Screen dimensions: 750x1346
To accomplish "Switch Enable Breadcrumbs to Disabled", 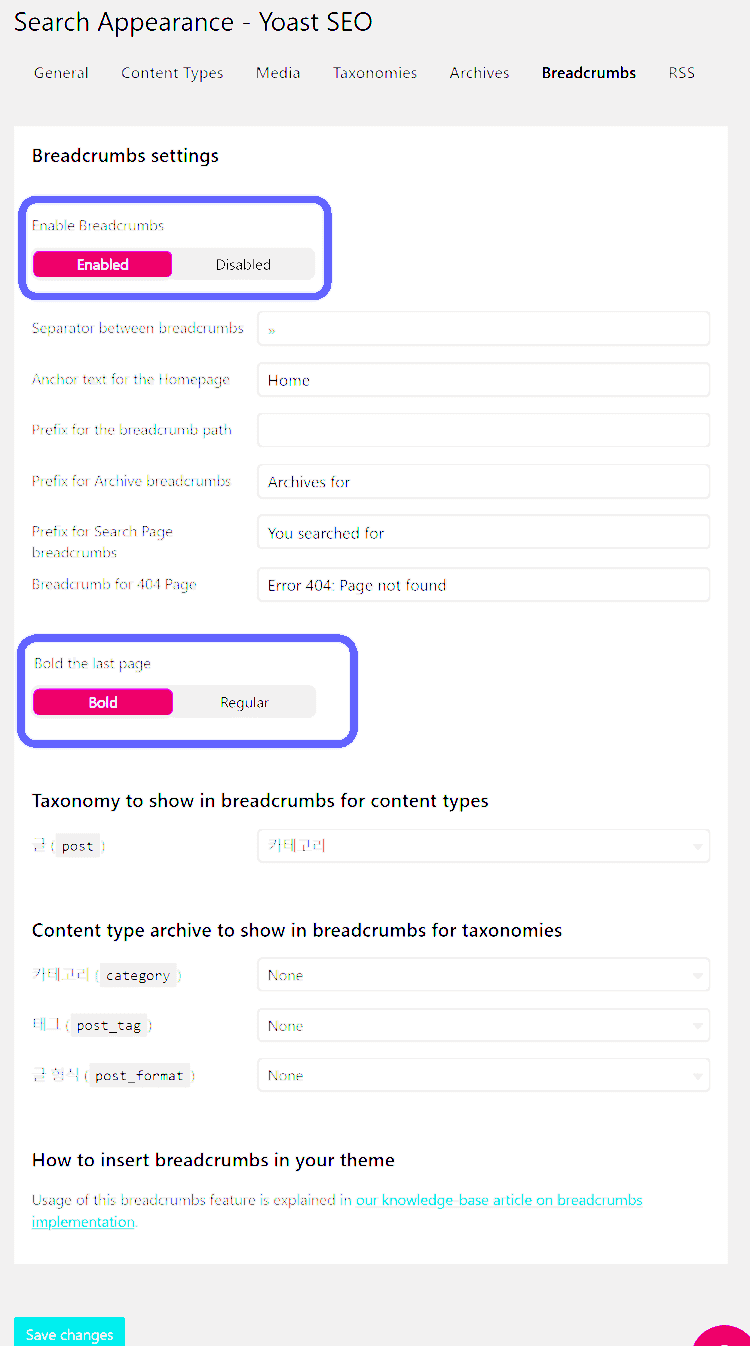I will click(x=243, y=264).
